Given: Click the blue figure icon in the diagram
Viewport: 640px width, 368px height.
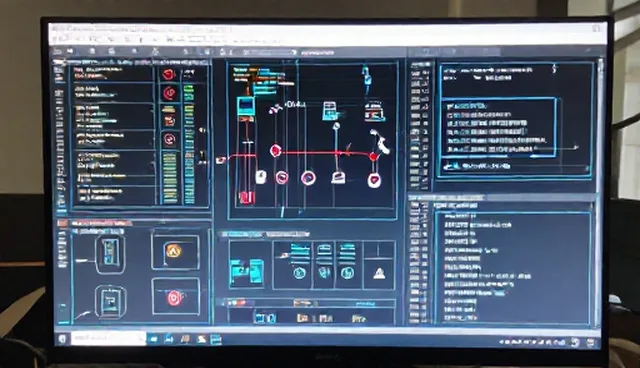Looking at the screenshot, I should point(367,78).
